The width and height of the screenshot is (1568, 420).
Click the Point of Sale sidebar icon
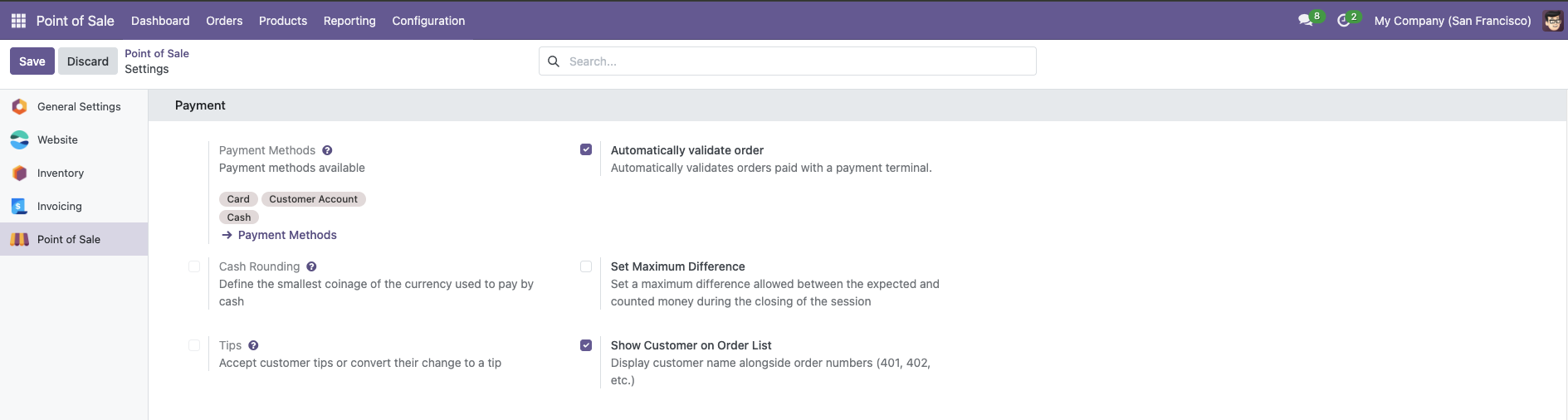coord(19,239)
